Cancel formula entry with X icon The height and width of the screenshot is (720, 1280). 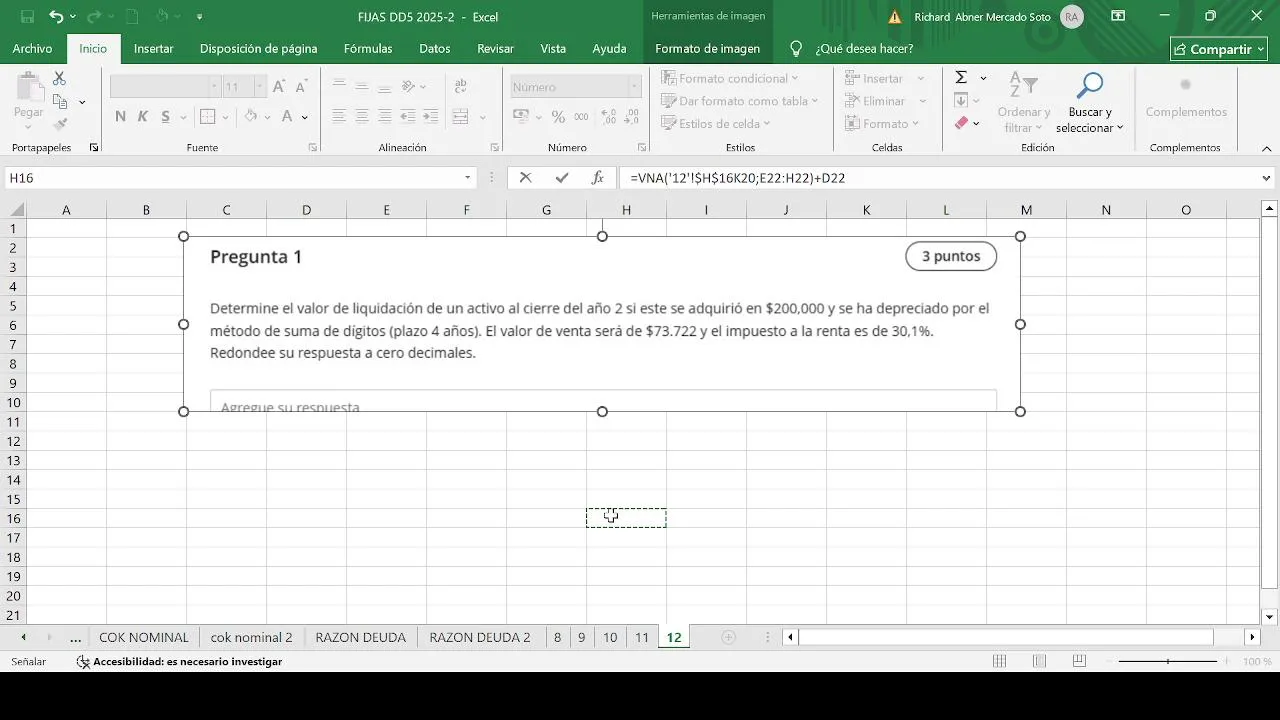tap(526, 178)
